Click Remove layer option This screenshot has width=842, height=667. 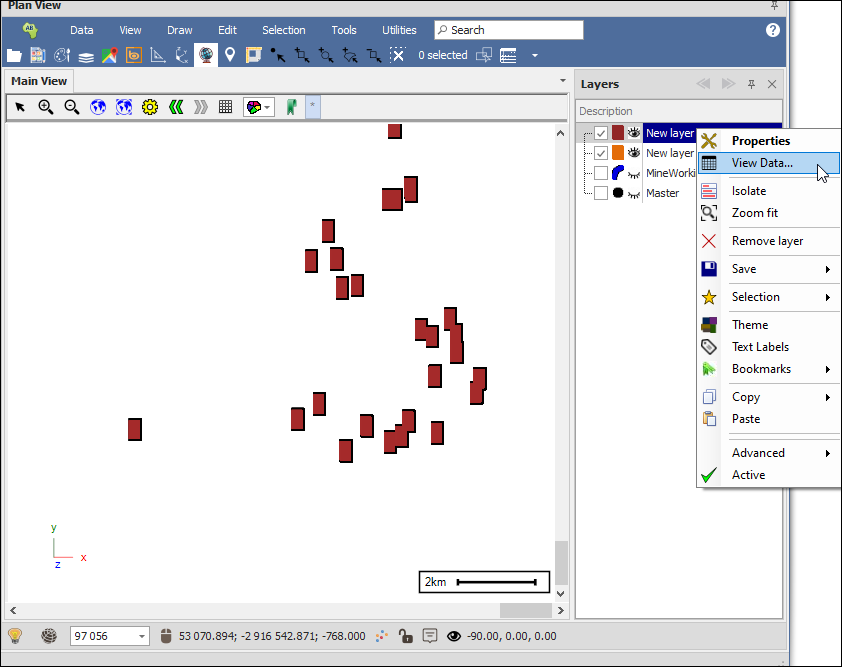pyautogui.click(x=767, y=241)
